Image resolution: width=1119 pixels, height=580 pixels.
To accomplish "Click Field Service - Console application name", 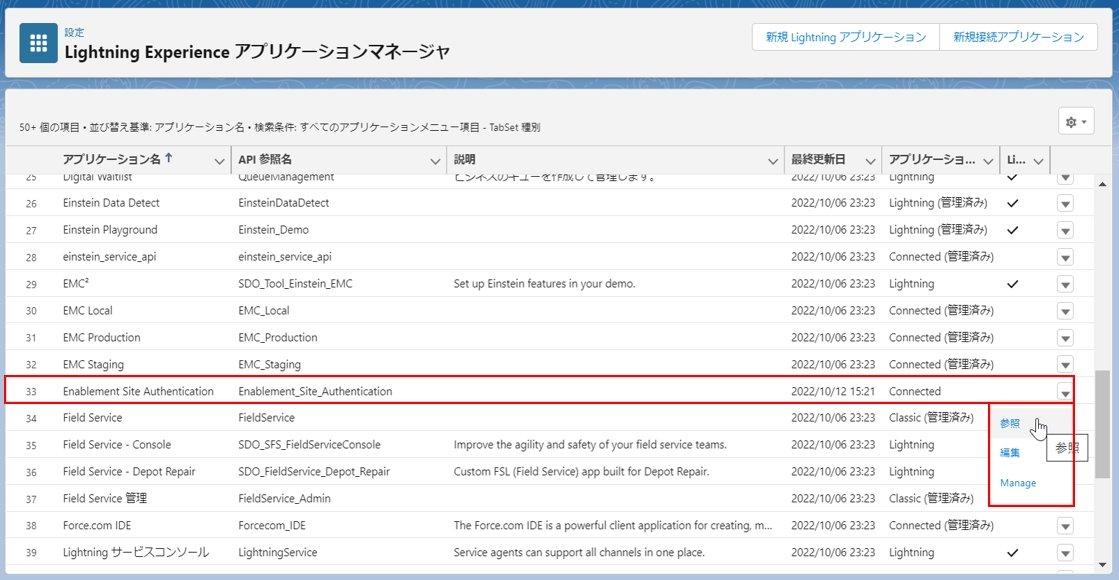I will pos(116,444).
